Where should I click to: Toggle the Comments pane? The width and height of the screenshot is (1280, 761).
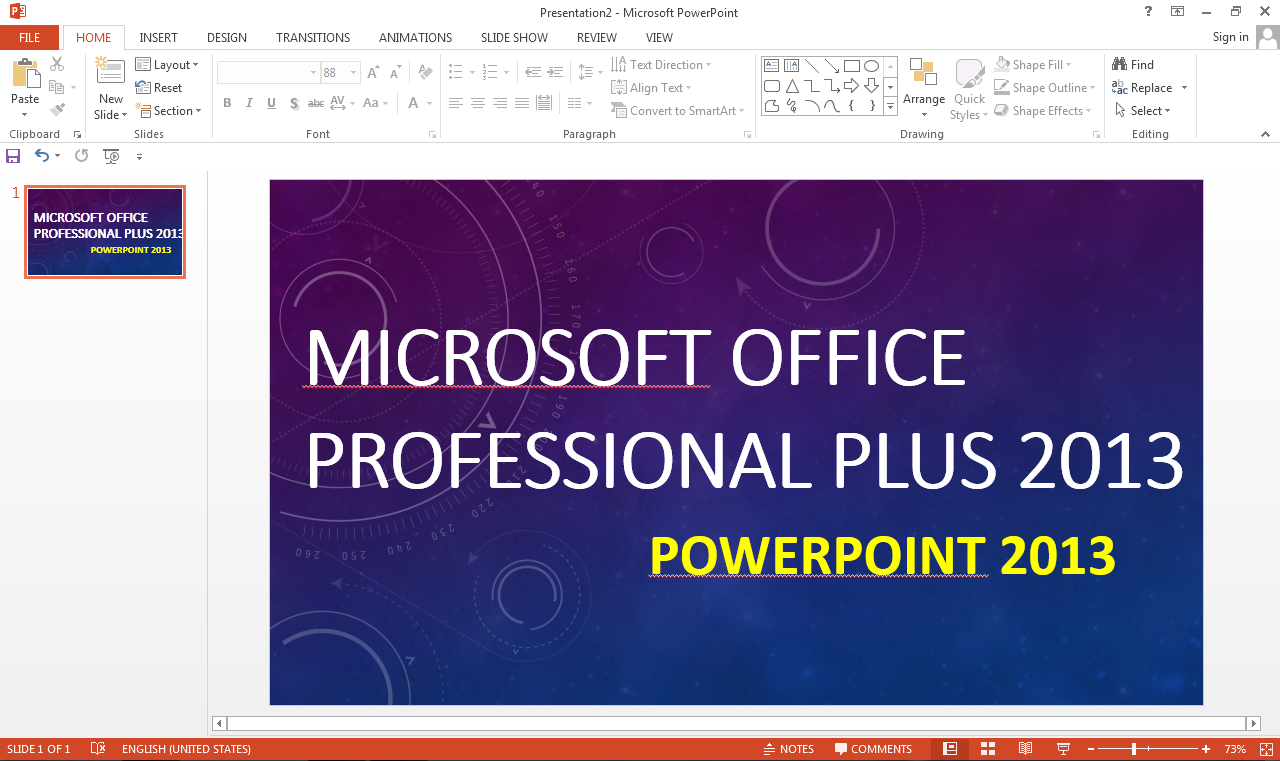(874, 749)
